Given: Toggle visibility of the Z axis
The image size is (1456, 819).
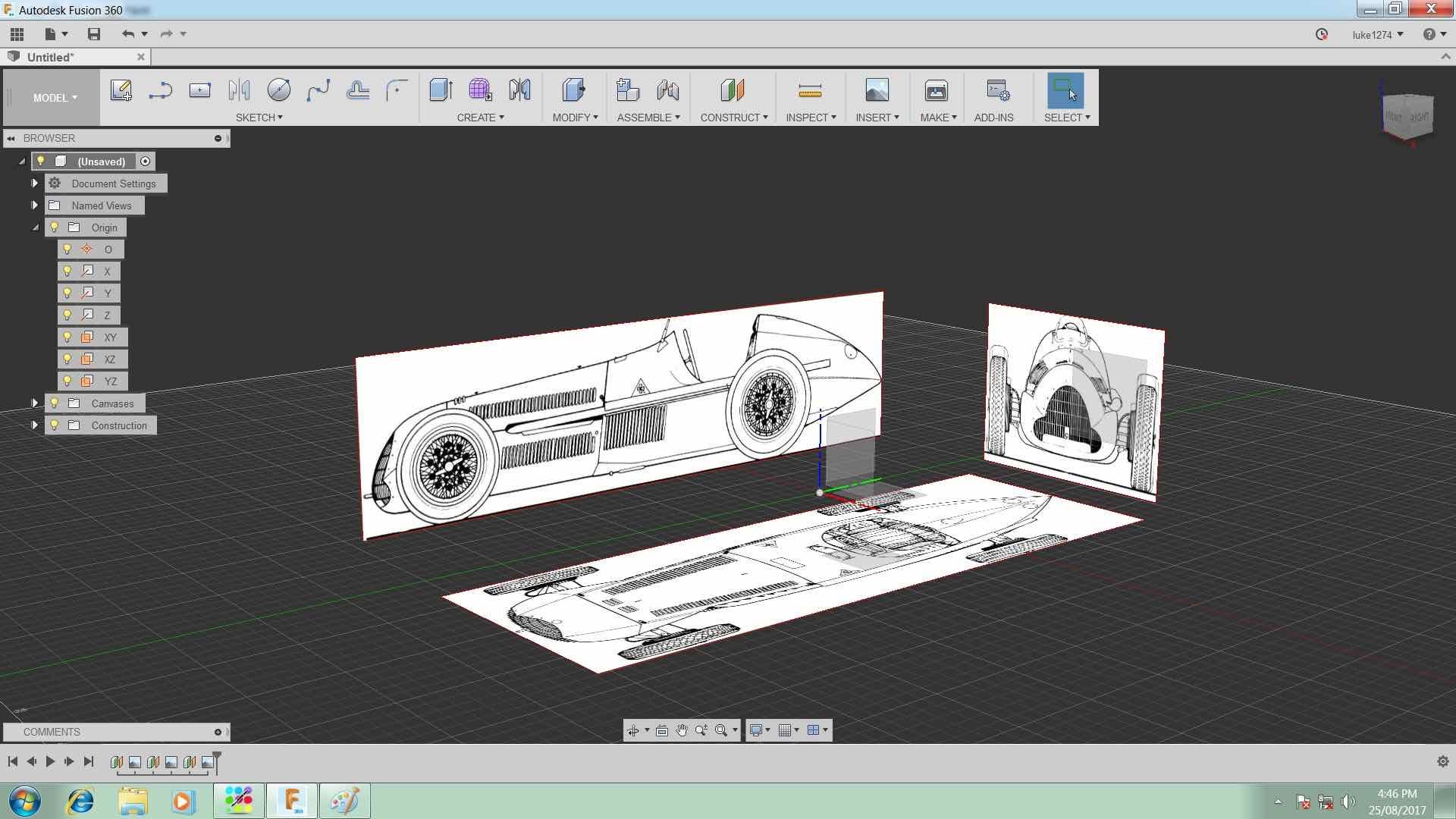Looking at the screenshot, I should coord(67,315).
